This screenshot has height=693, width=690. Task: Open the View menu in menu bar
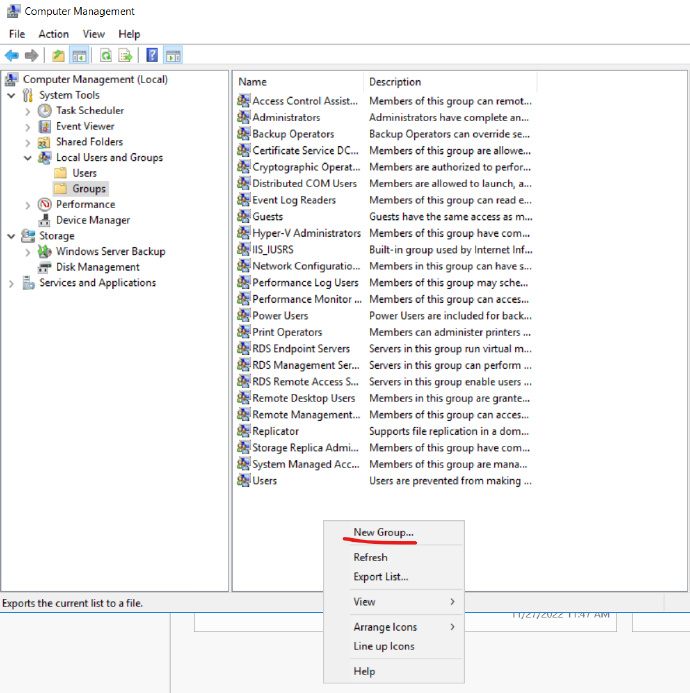[94, 34]
